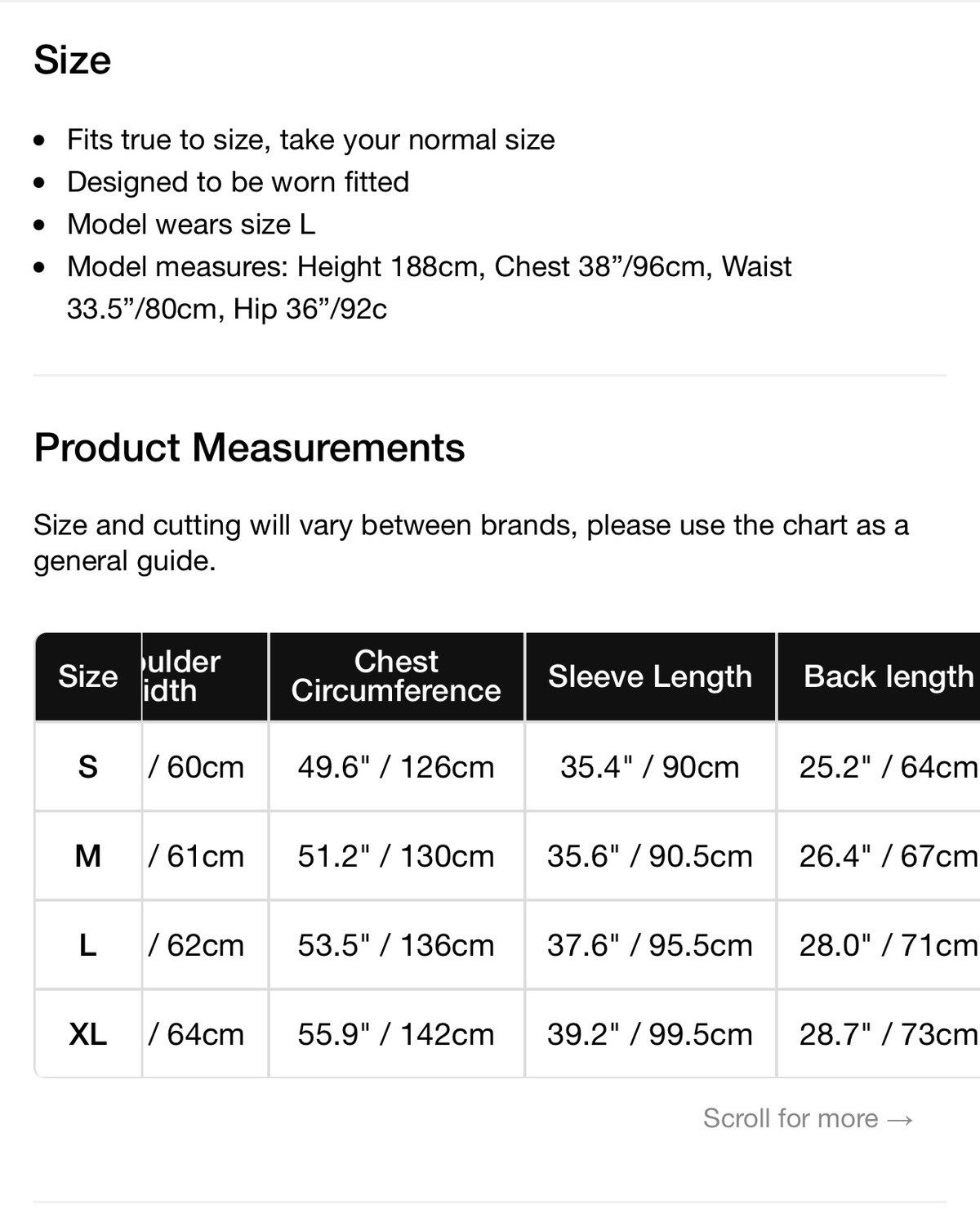The height and width of the screenshot is (1209, 980).
Task: Click the 49.6" / 126cm chest cell
Action: [x=396, y=767]
